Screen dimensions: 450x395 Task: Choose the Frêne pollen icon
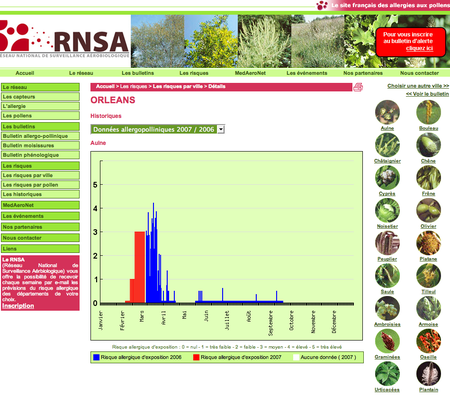pos(428,178)
